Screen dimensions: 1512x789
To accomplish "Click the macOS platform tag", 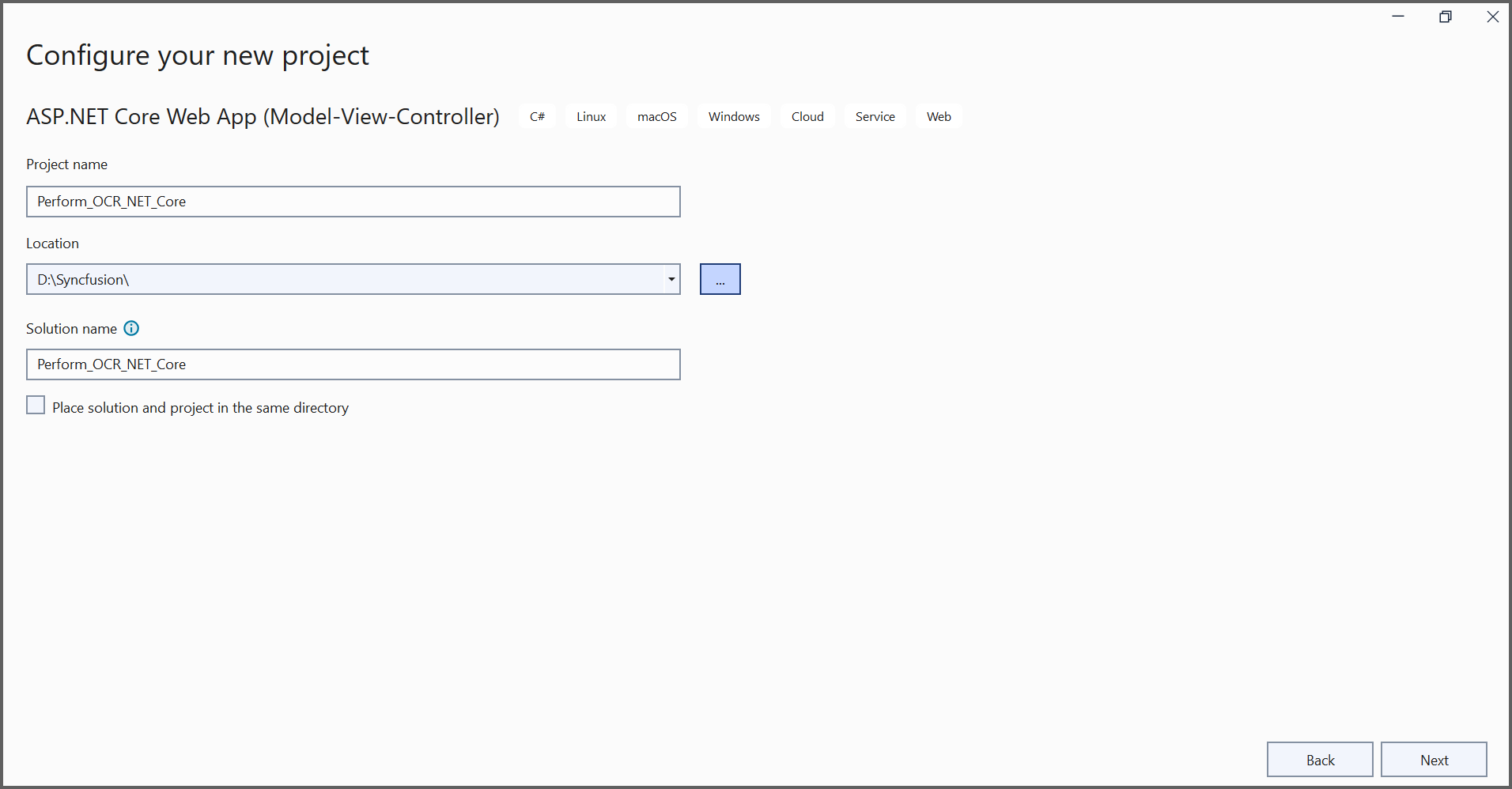I will pos(656,116).
